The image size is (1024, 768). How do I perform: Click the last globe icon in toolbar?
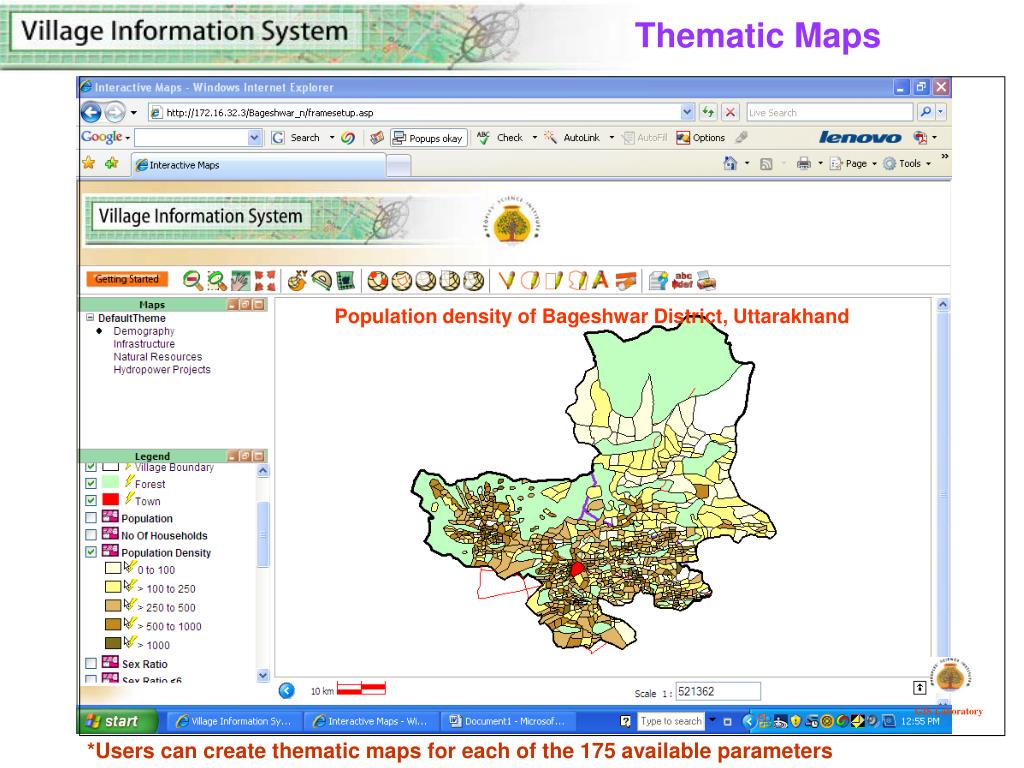pos(473,281)
